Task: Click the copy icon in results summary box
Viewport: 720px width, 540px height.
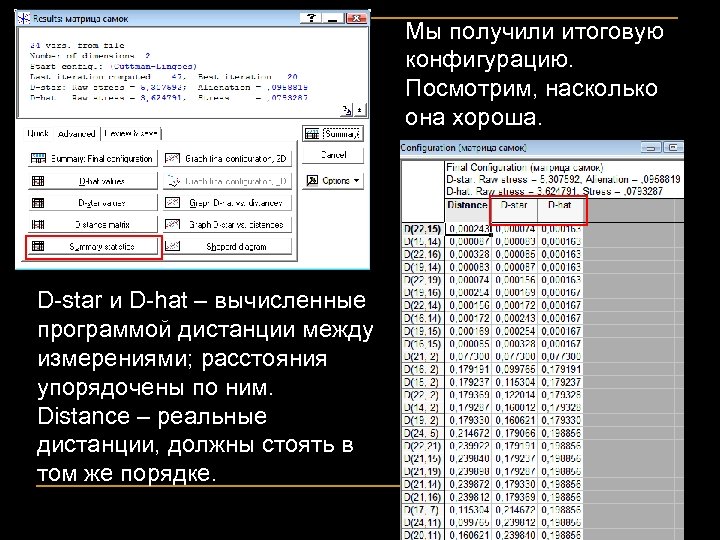Action: 347,110
